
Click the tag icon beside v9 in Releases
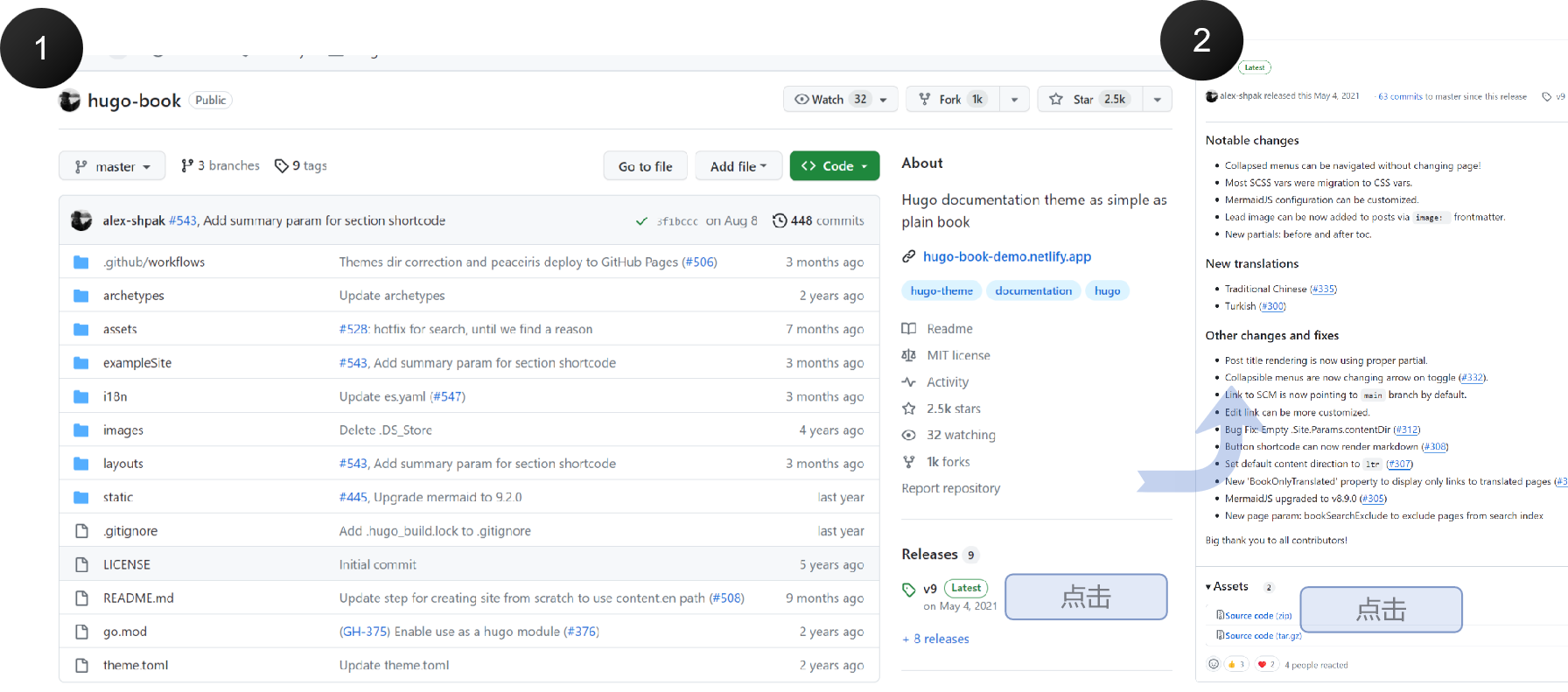[x=909, y=590]
